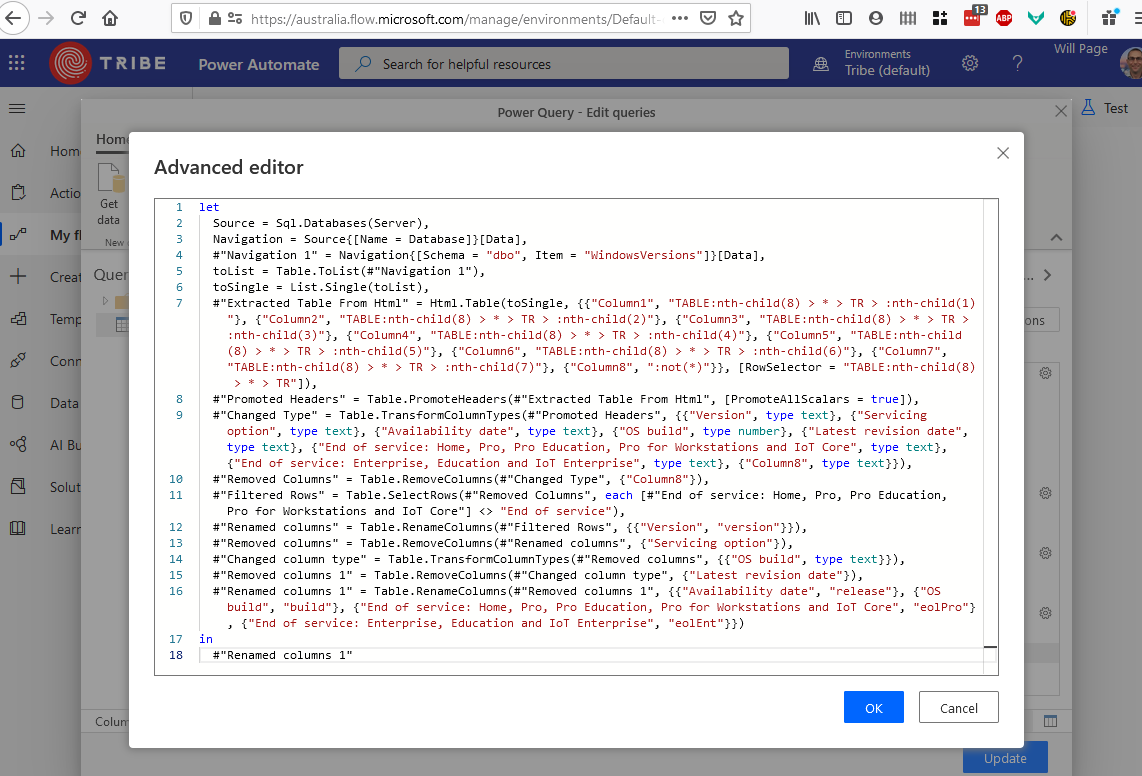Open the Firefox application menu
1142x776 pixels.
tap(1132, 18)
